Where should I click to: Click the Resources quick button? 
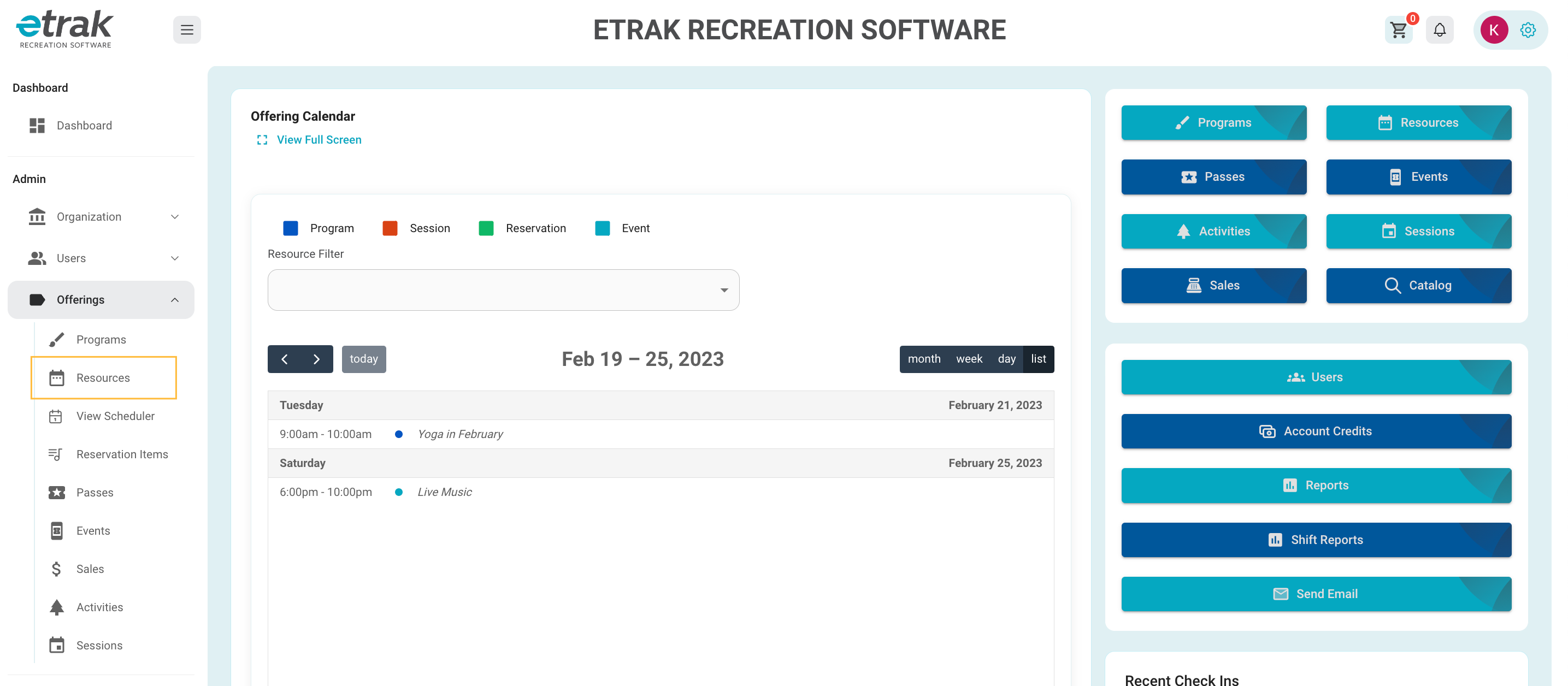coord(1419,123)
